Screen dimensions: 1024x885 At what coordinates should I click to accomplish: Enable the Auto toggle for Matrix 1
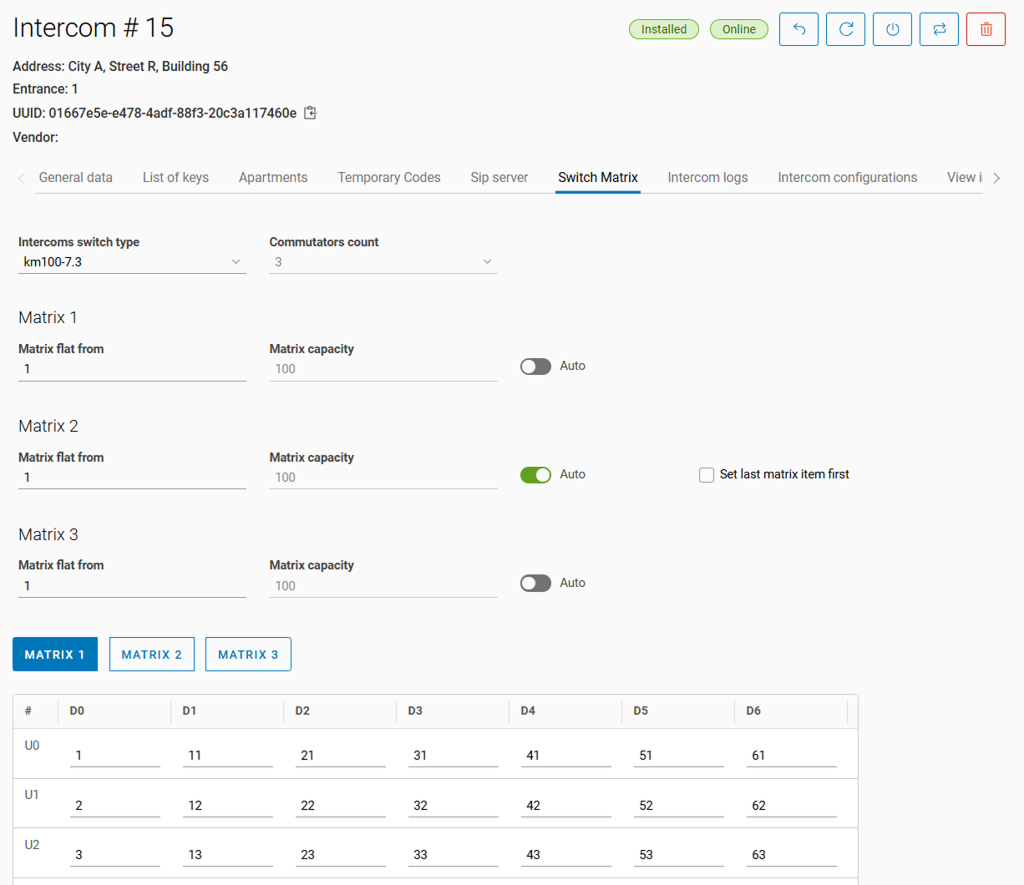pyautogui.click(x=536, y=367)
